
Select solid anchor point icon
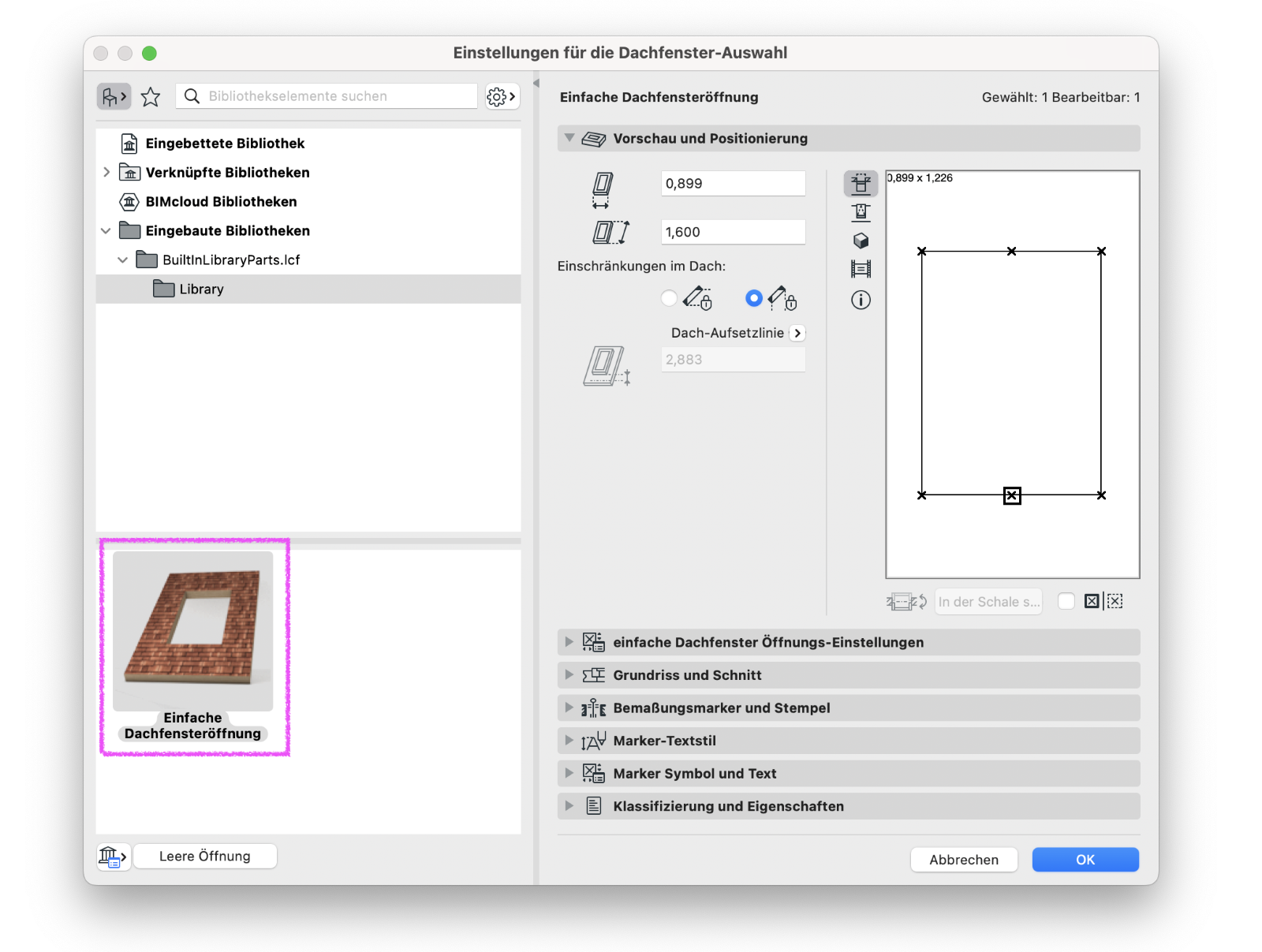[1092, 601]
